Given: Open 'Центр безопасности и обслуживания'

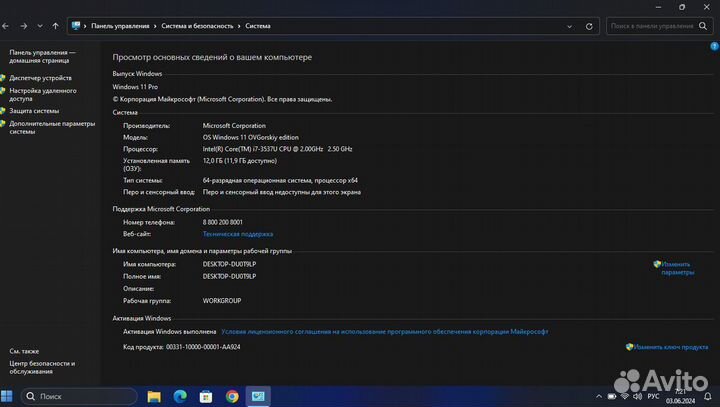Looking at the screenshot, I should [42, 367].
